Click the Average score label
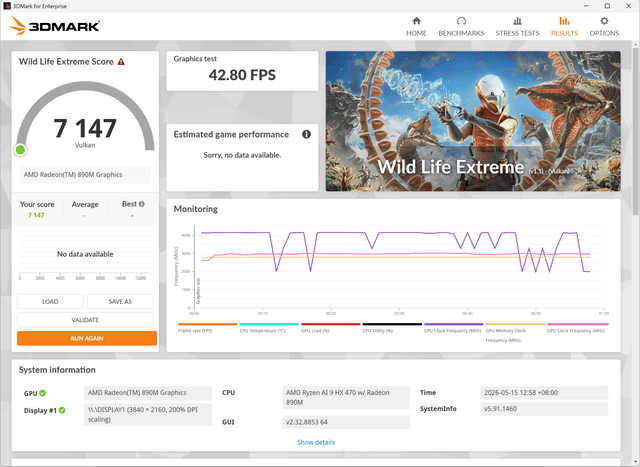Screen dimensions: 640x467 point(85,205)
